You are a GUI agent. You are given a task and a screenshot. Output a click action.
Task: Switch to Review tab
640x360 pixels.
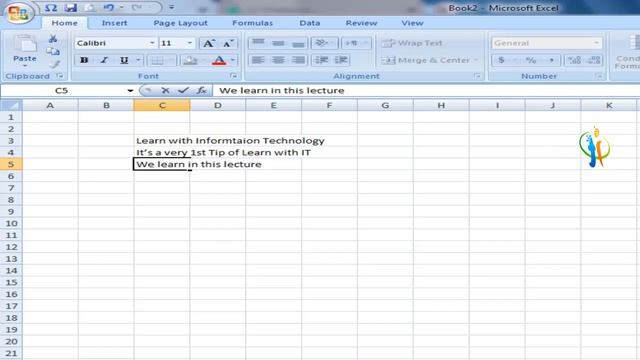[x=361, y=23]
